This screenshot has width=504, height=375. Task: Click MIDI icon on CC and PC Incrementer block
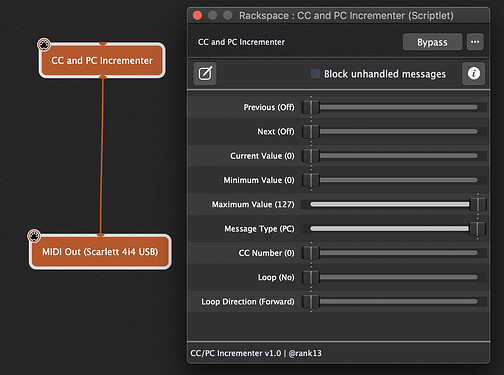tap(44, 45)
